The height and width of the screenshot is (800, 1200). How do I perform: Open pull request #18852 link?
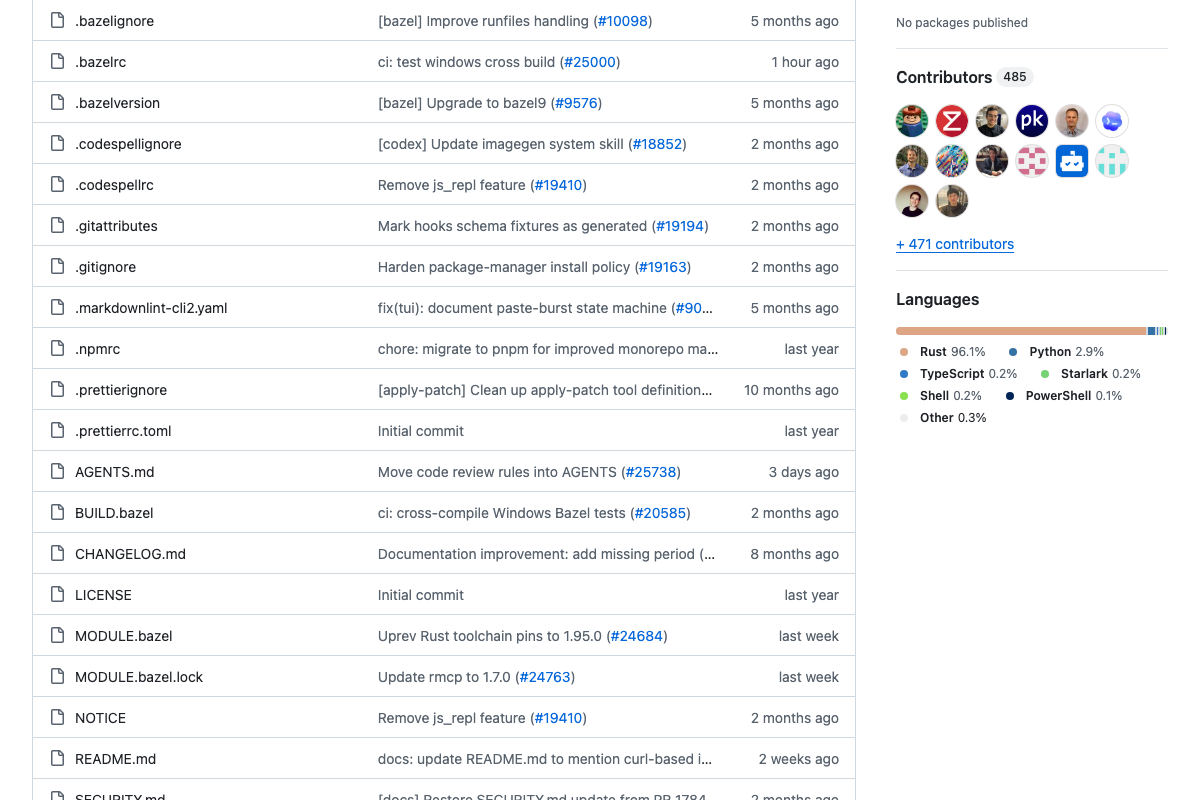click(x=657, y=144)
